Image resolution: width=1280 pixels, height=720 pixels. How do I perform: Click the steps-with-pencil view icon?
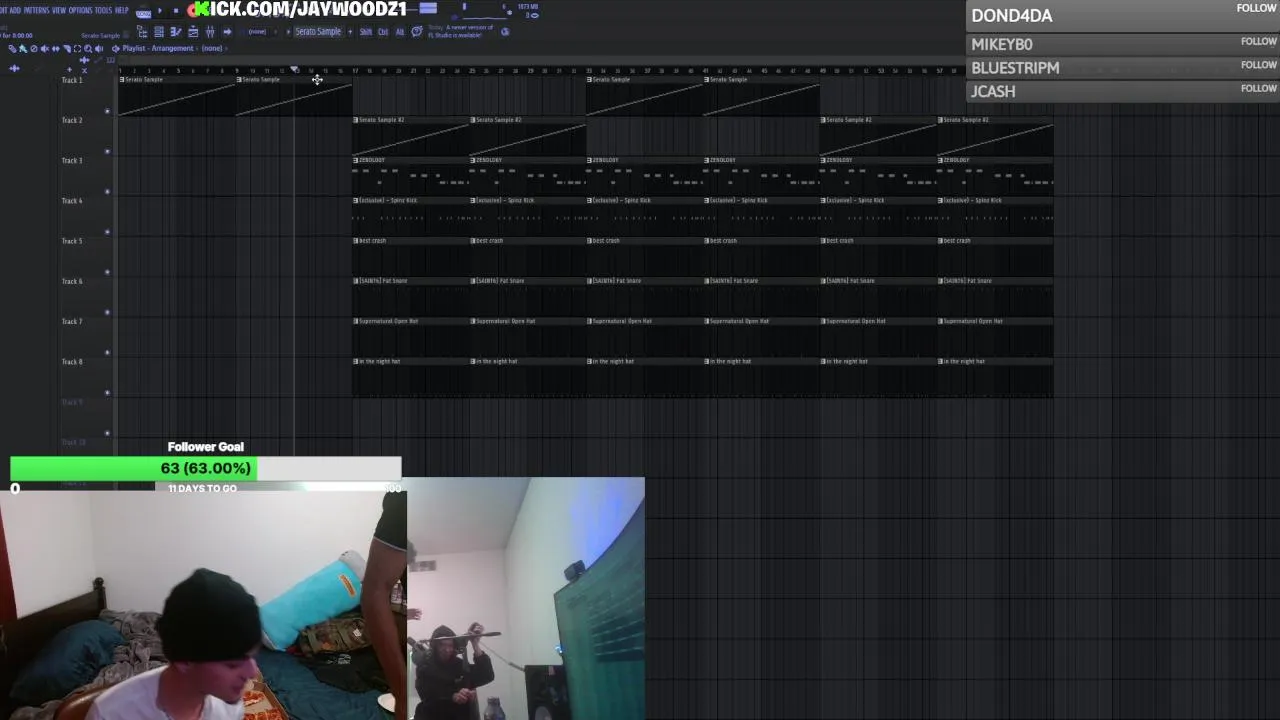pos(177,32)
